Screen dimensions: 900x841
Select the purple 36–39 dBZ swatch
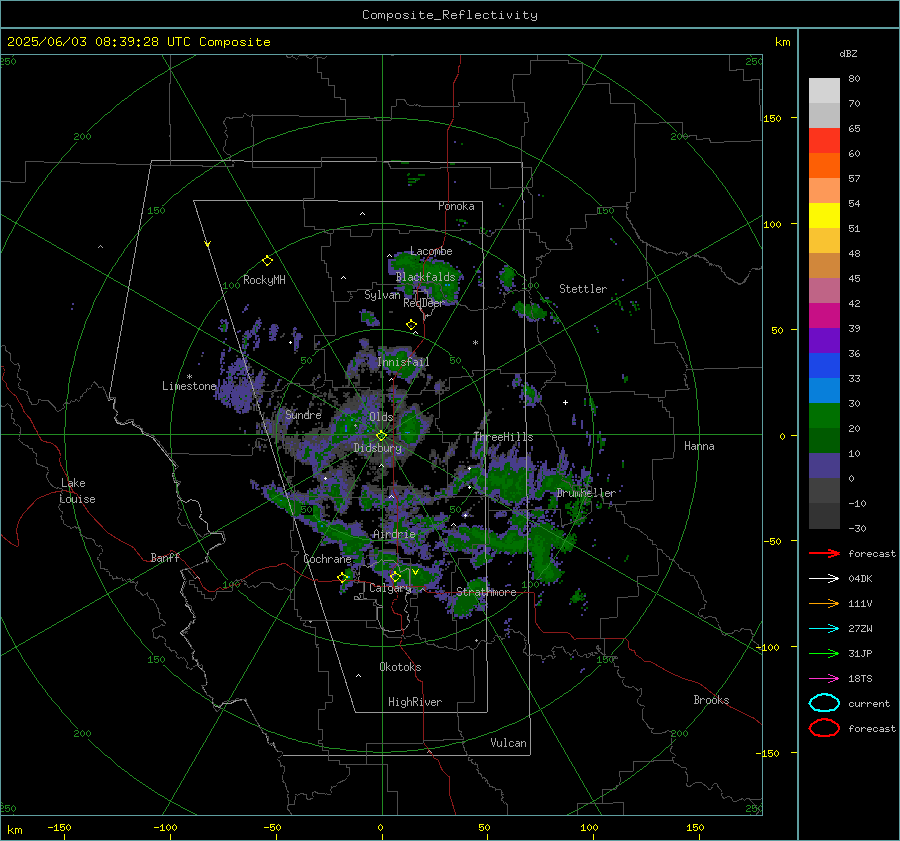824,341
